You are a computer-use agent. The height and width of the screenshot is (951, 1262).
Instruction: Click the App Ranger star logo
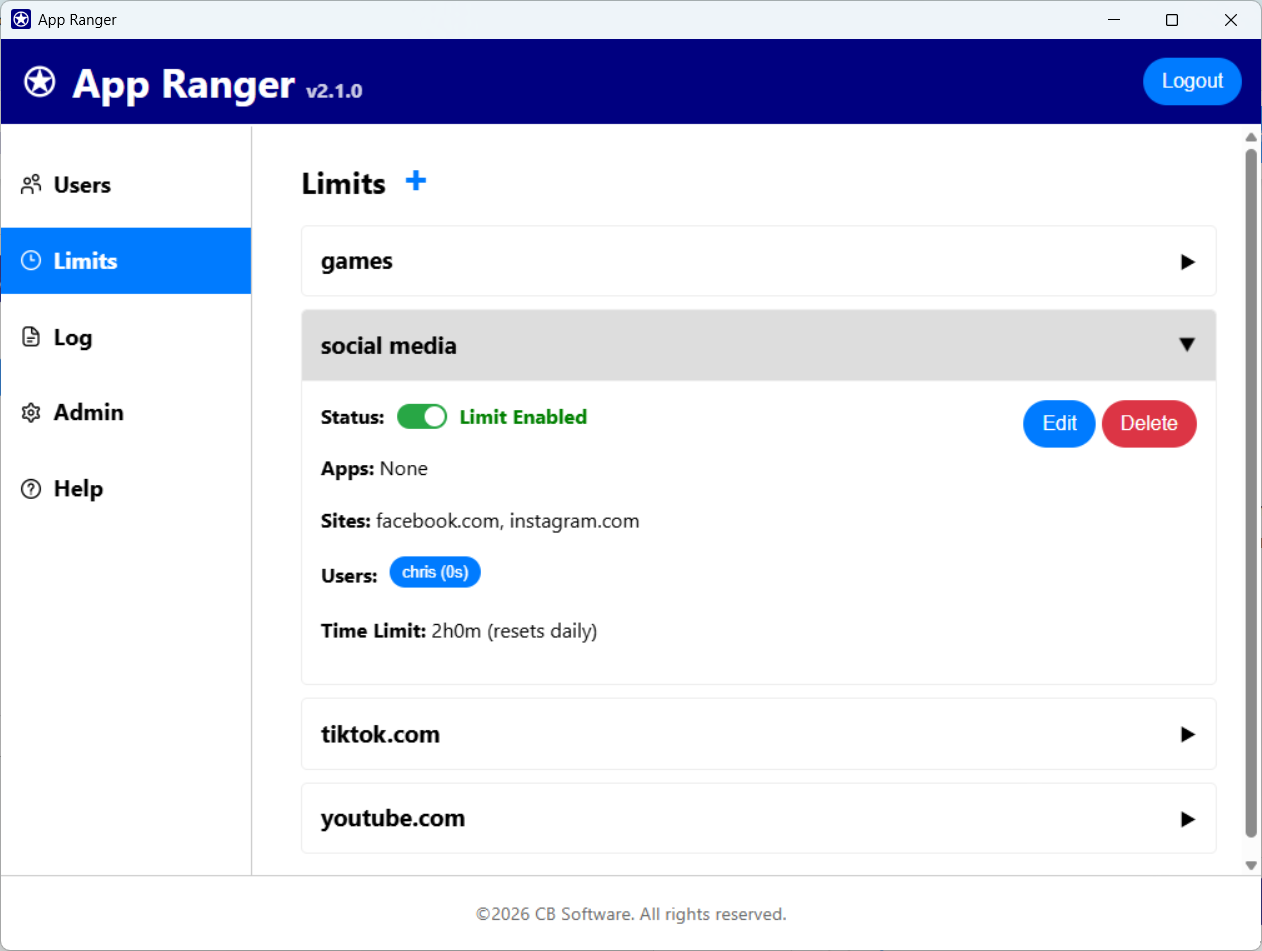39,81
